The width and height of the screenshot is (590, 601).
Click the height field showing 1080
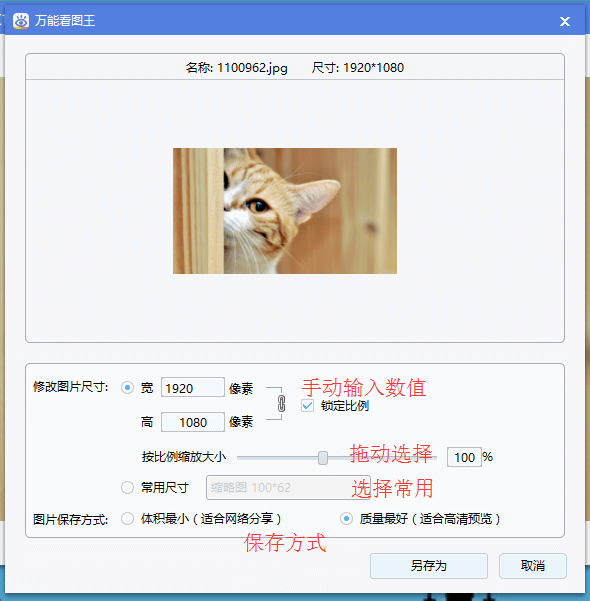[x=193, y=422]
